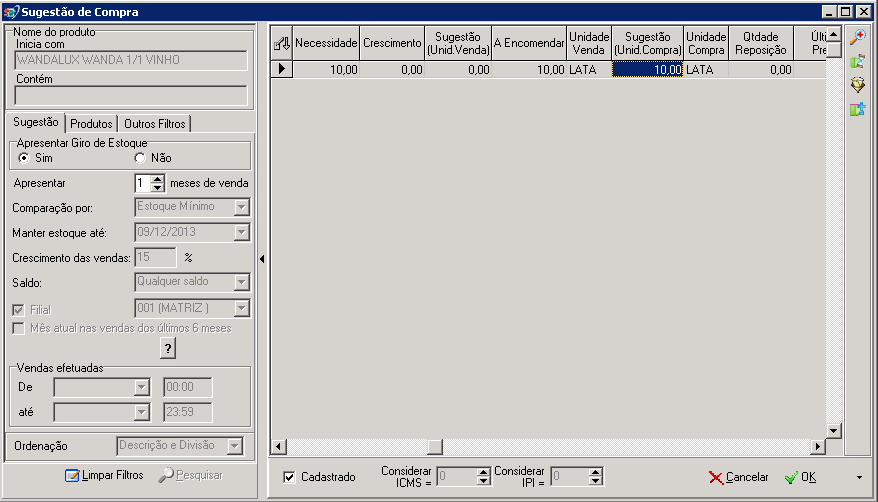Decrease the Considerar IPI value
Image resolution: width=878 pixels, height=502 pixels.
click(596, 481)
